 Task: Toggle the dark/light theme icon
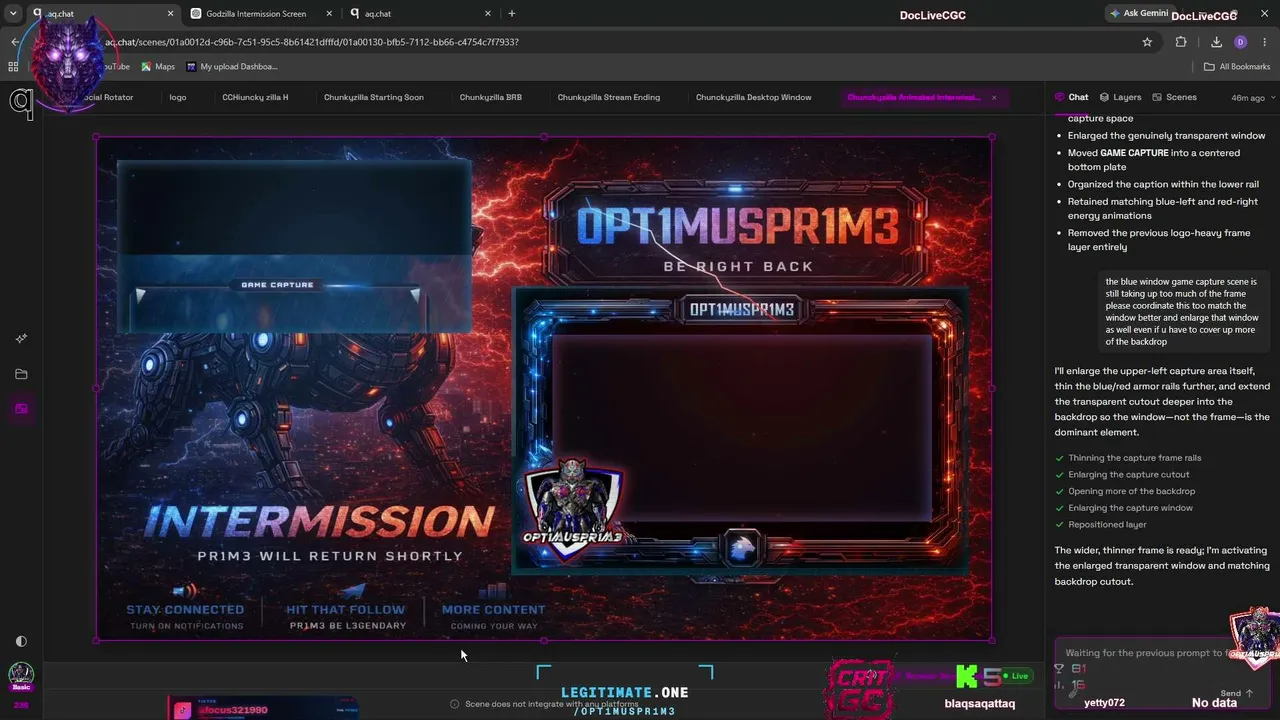[x=21, y=641]
